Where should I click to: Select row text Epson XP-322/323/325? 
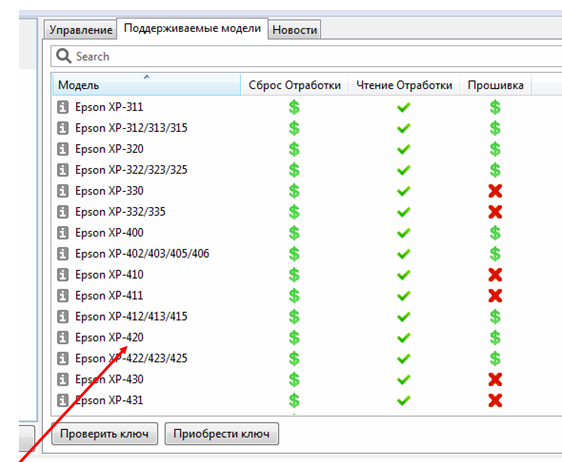[x=131, y=170]
